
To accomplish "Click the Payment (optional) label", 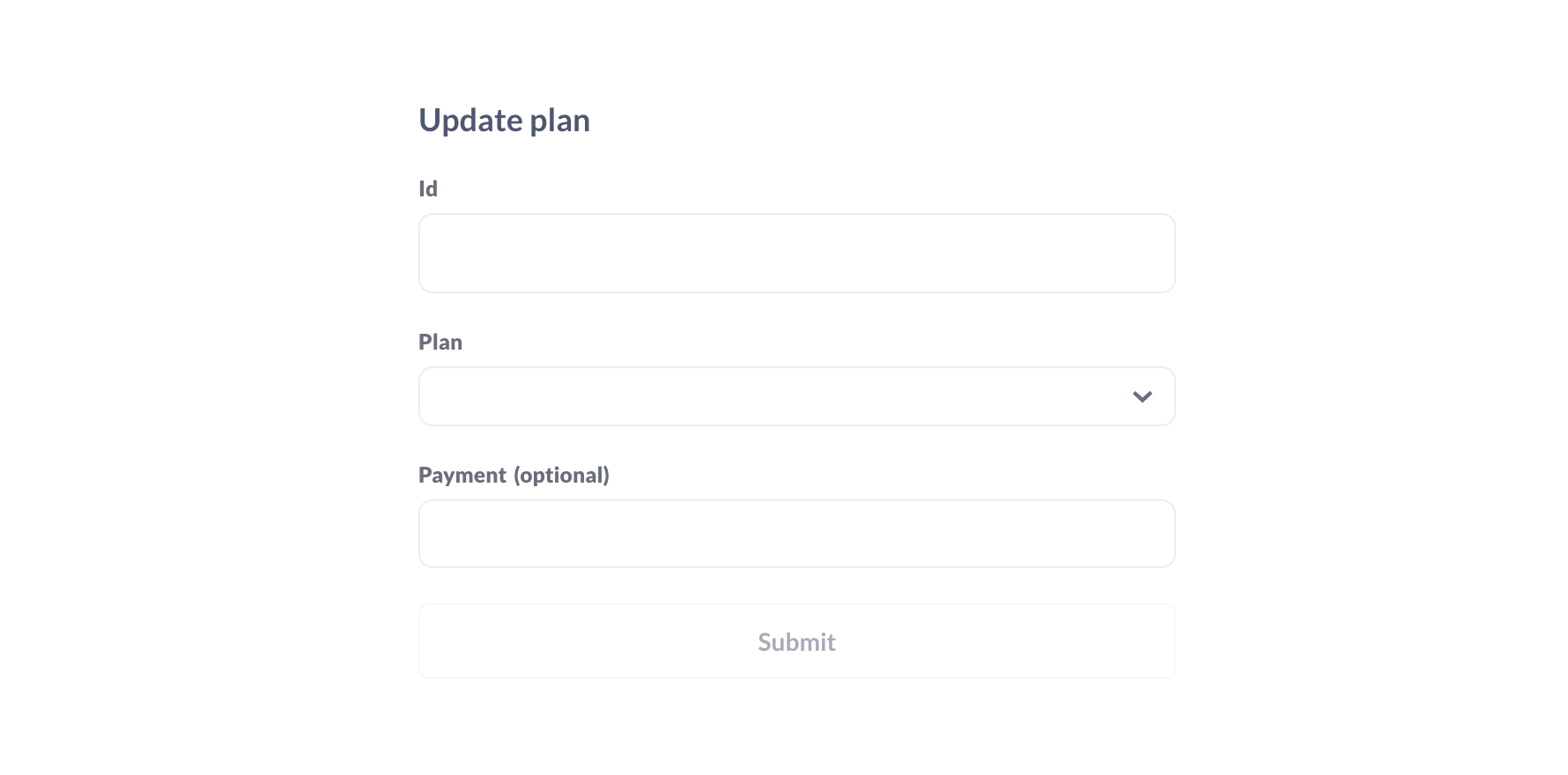I will (x=514, y=475).
